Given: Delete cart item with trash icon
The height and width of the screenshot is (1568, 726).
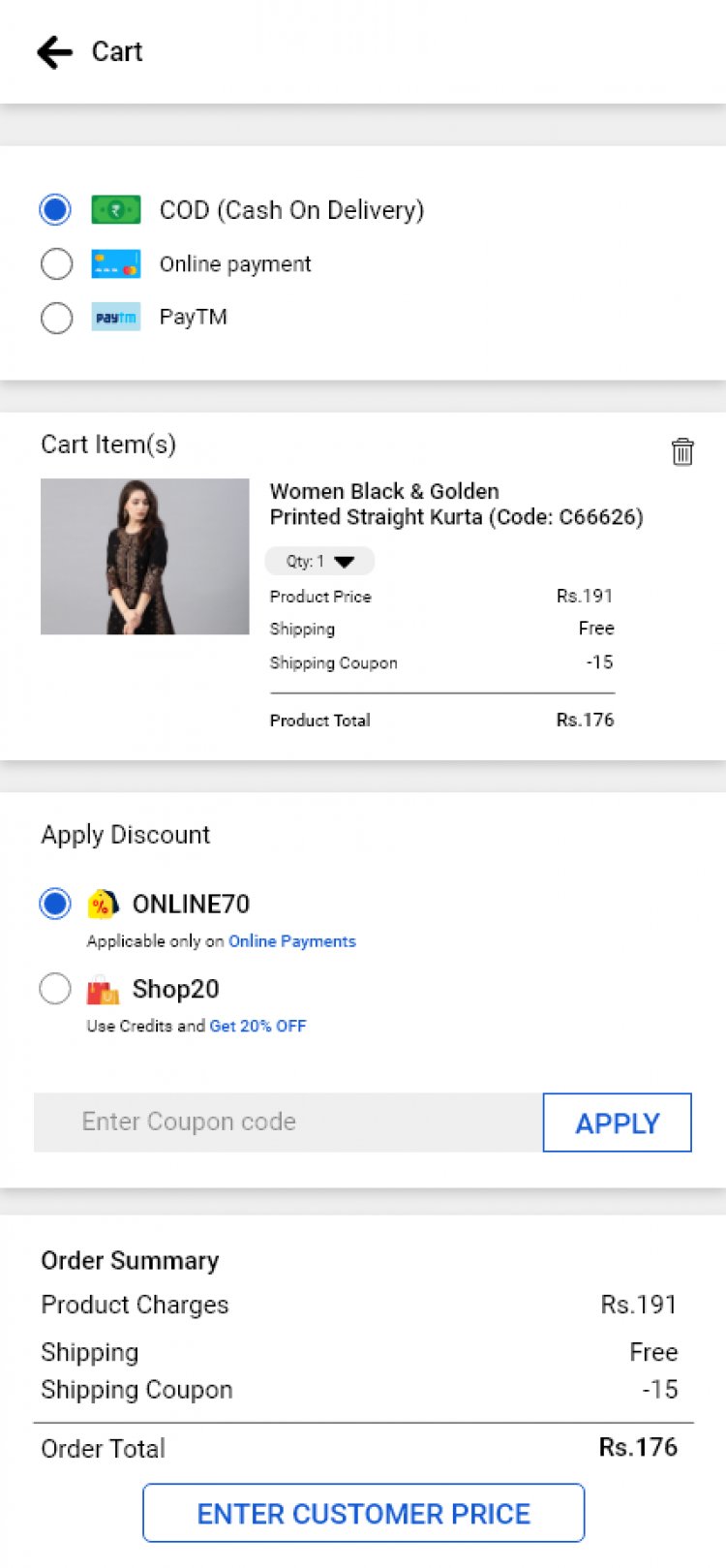Looking at the screenshot, I should point(682,451).
